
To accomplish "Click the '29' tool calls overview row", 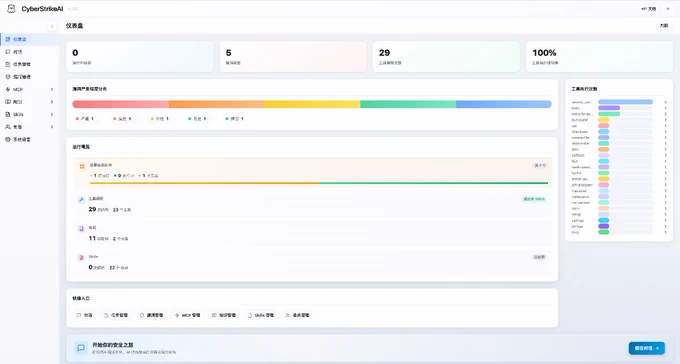I will point(313,204).
